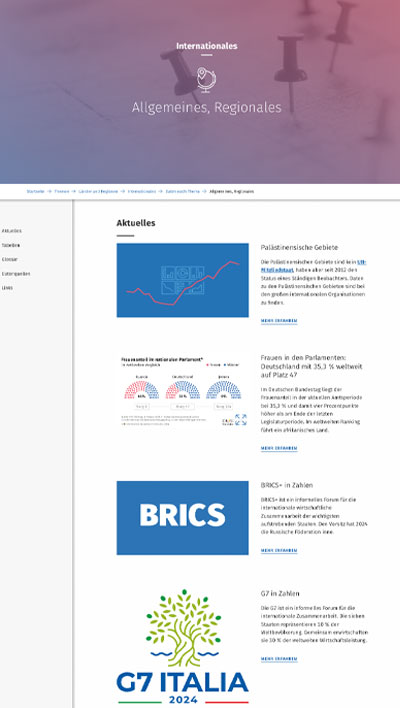The width and height of the screenshot is (400, 708).
Task: Open Länder und Regionen breadcrumb link
Action: pyautogui.click(x=98, y=191)
